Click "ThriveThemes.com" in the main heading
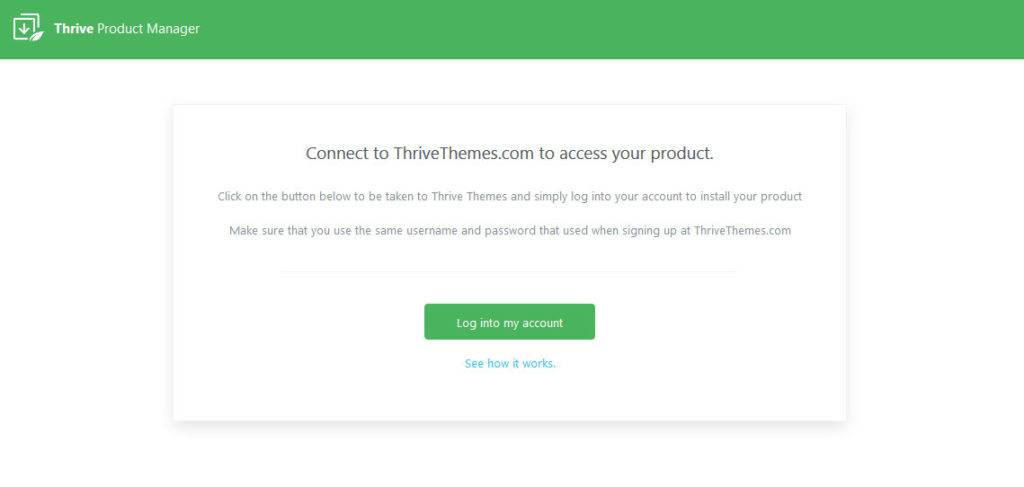 [x=464, y=154]
